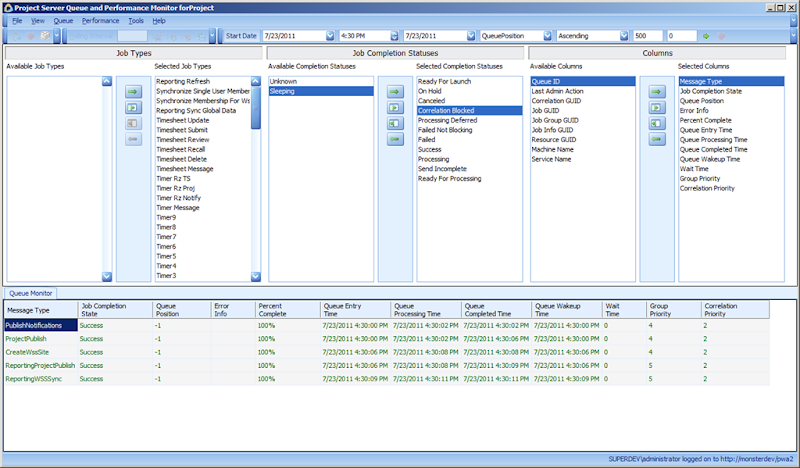
Task: Click add-all button in Job Types panel
Action: click(x=132, y=106)
